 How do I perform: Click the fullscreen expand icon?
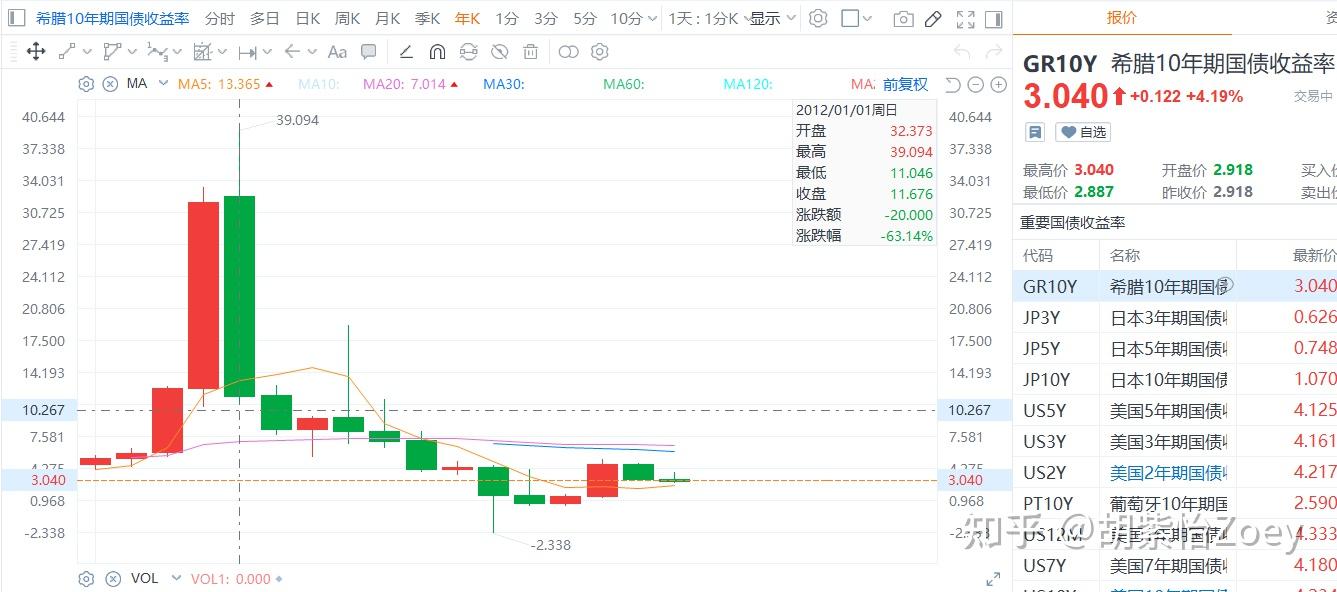965,19
